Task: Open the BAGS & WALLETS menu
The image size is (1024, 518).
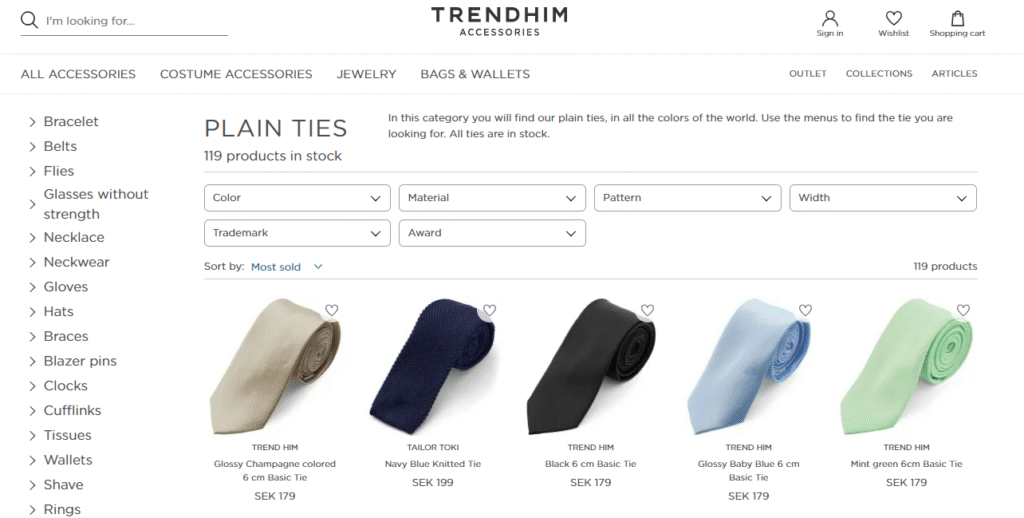Action: [x=475, y=74]
